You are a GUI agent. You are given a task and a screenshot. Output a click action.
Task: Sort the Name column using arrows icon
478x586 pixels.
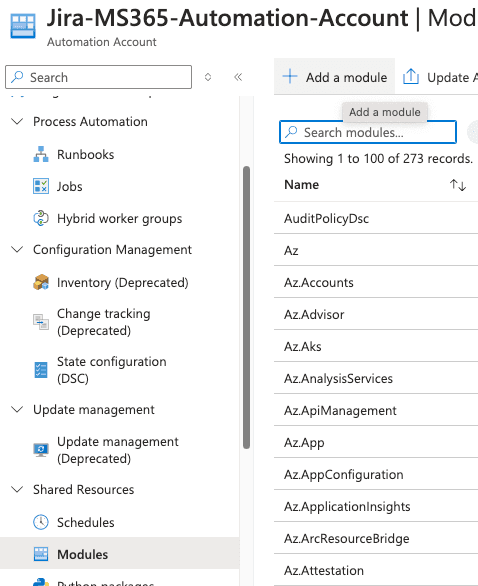point(457,185)
